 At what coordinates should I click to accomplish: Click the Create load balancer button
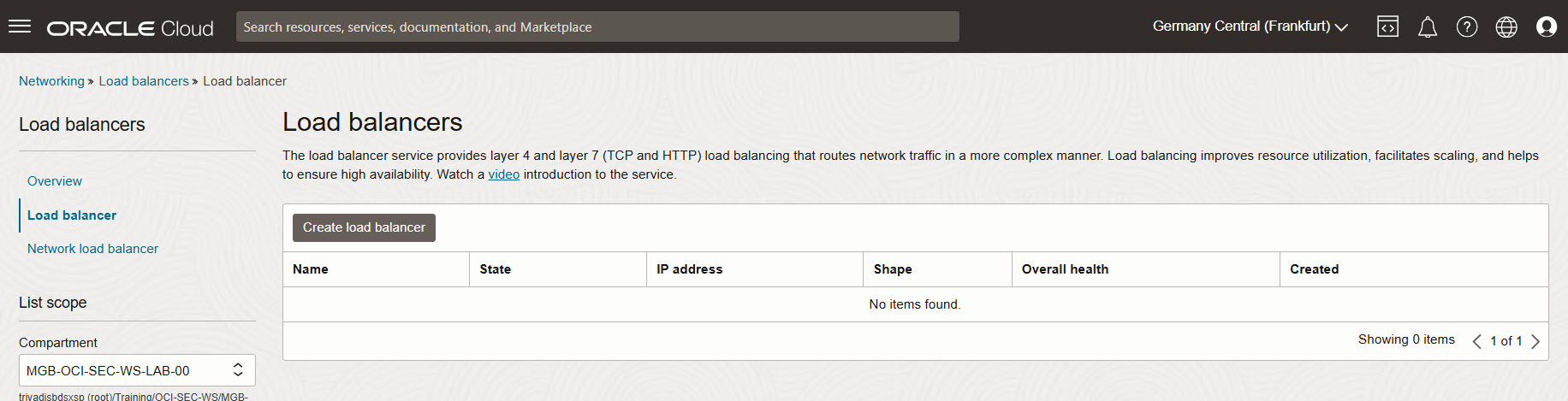click(364, 227)
